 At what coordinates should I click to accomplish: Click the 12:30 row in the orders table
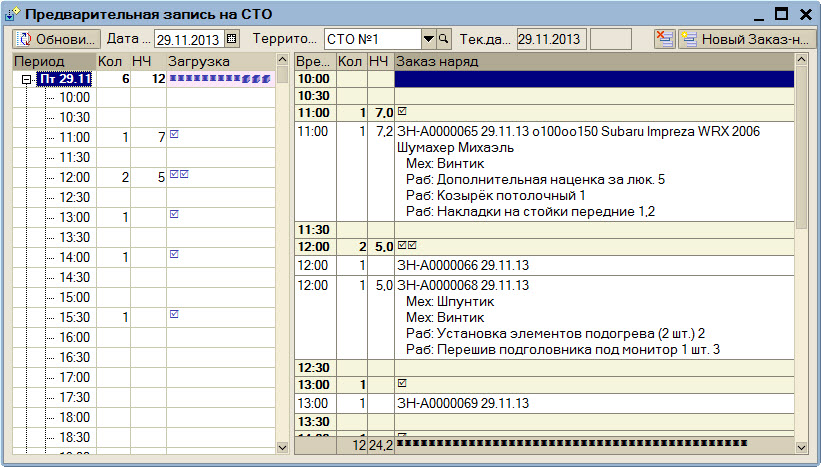(x=544, y=368)
